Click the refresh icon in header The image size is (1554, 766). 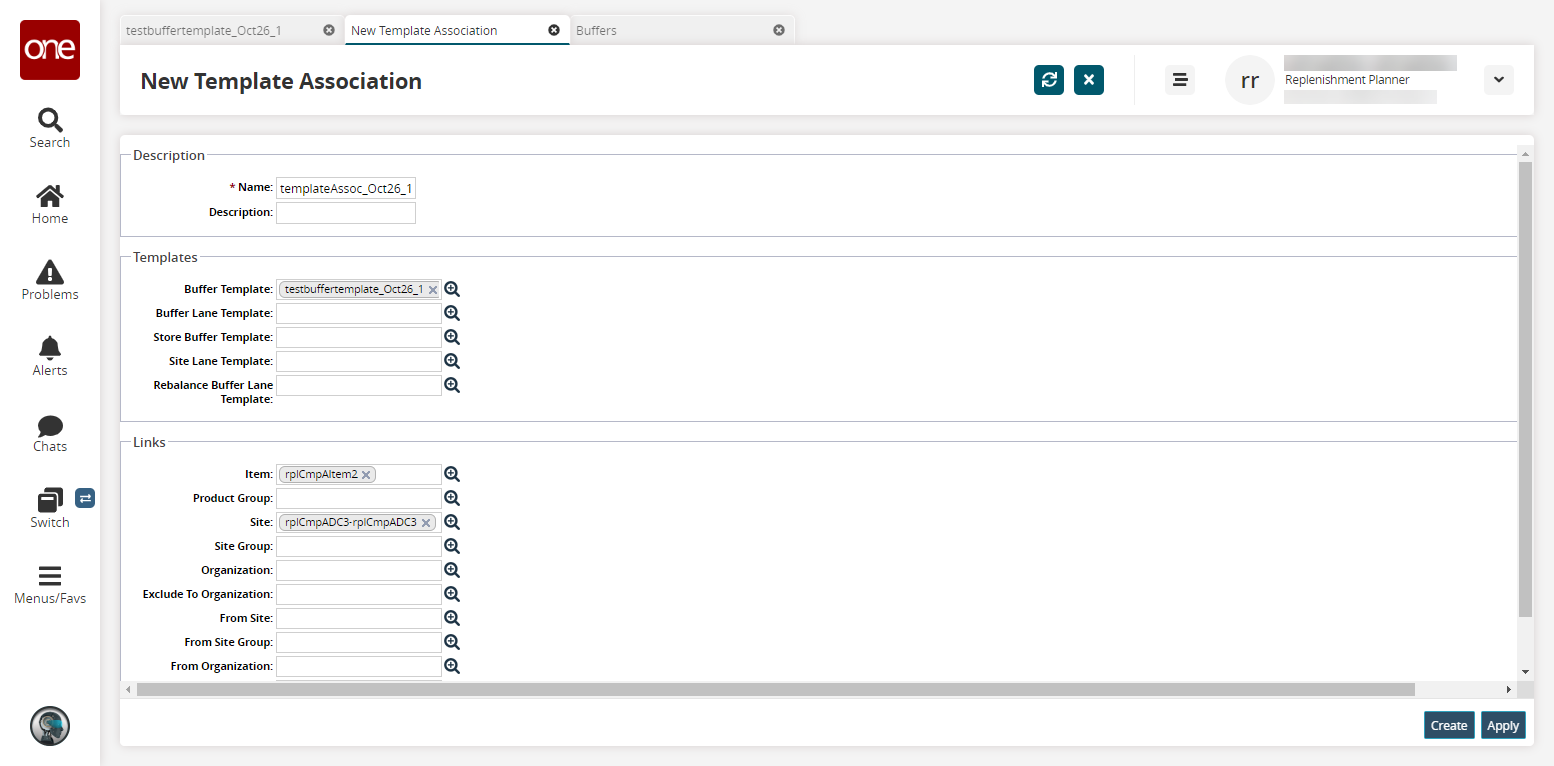coord(1048,80)
